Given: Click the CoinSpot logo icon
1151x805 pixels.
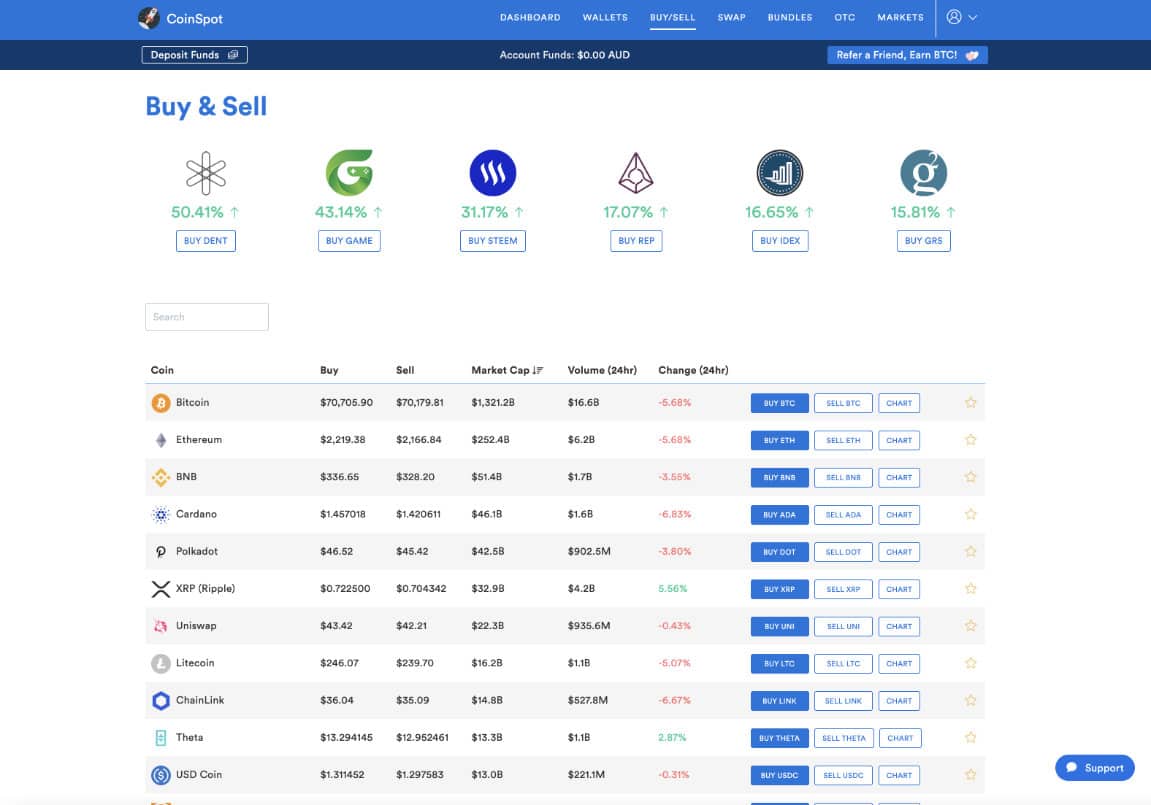Looking at the screenshot, I should 150,17.
